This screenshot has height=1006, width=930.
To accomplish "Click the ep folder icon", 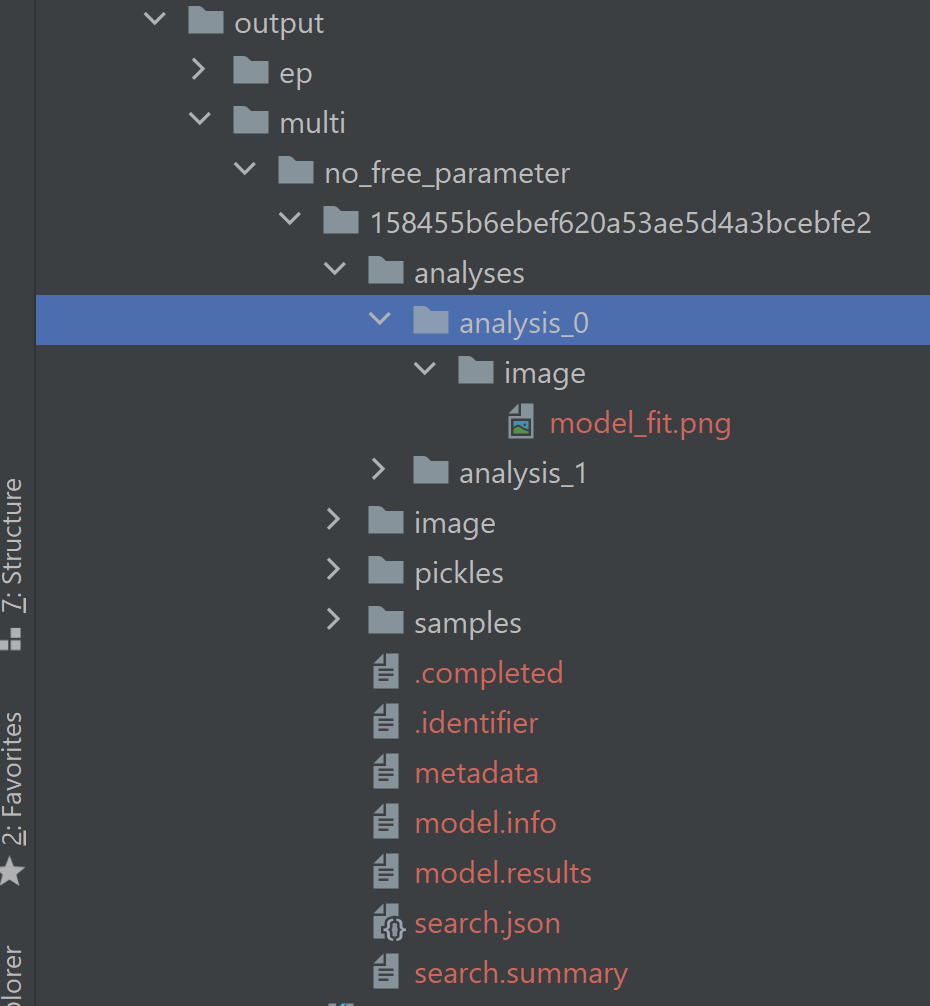I will pyautogui.click(x=251, y=70).
